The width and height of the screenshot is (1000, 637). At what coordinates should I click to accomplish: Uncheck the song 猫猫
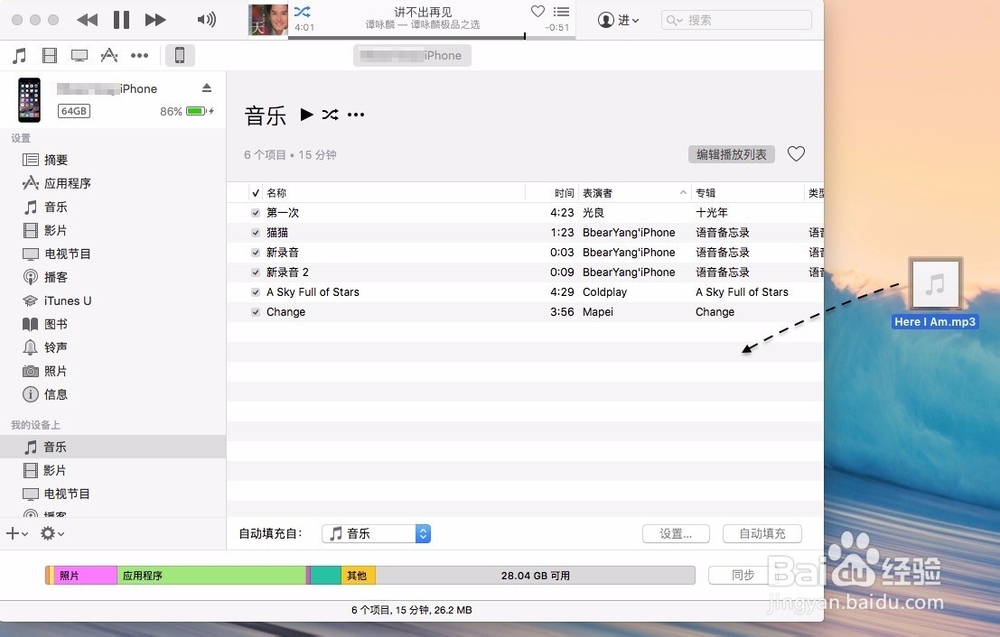(255, 233)
